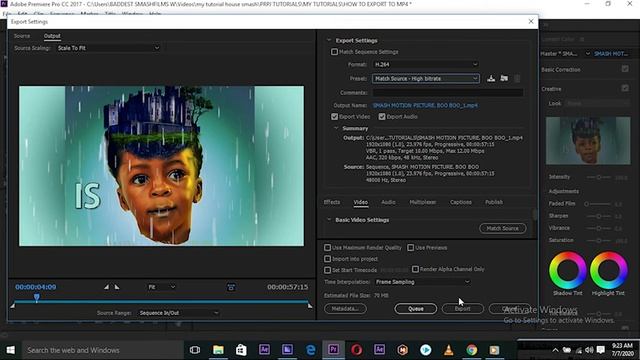The width and height of the screenshot is (640, 360).
Task: Open Time Interpolation Frame Sampling dropdown
Action: [x=422, y=282]
